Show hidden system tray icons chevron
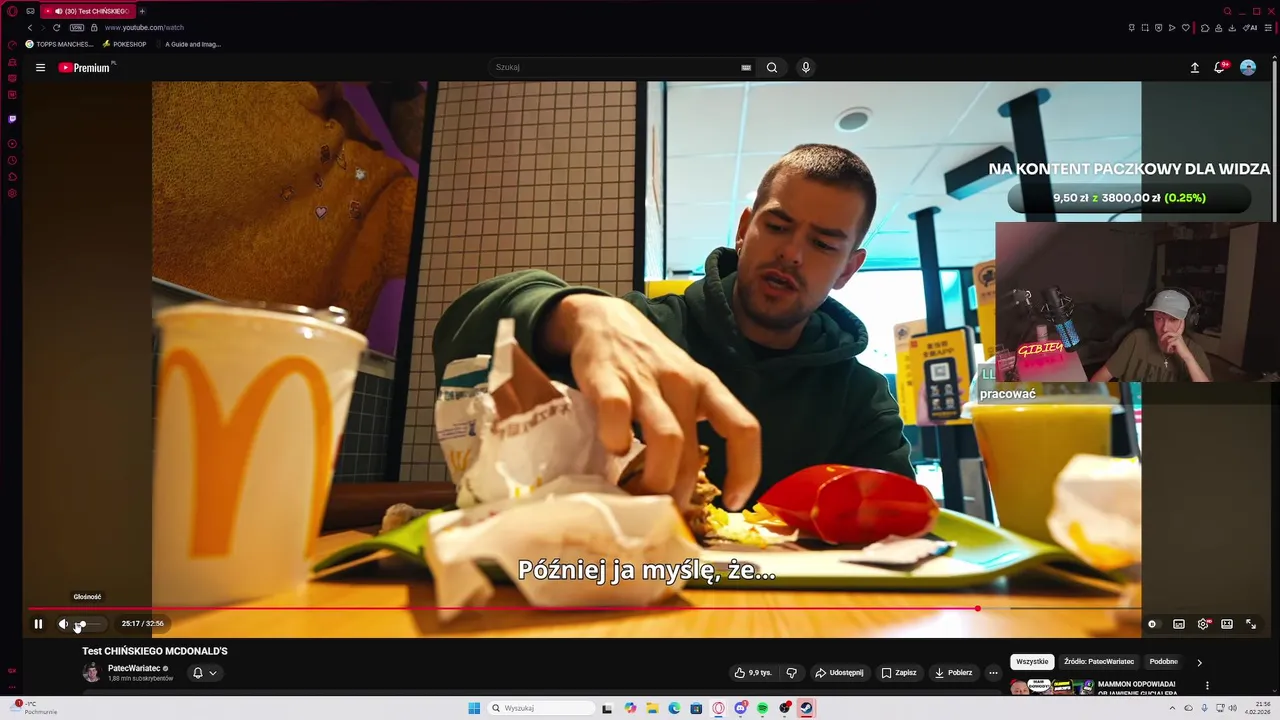Viewport: 1280px width, 720px height. (1173, 708)
